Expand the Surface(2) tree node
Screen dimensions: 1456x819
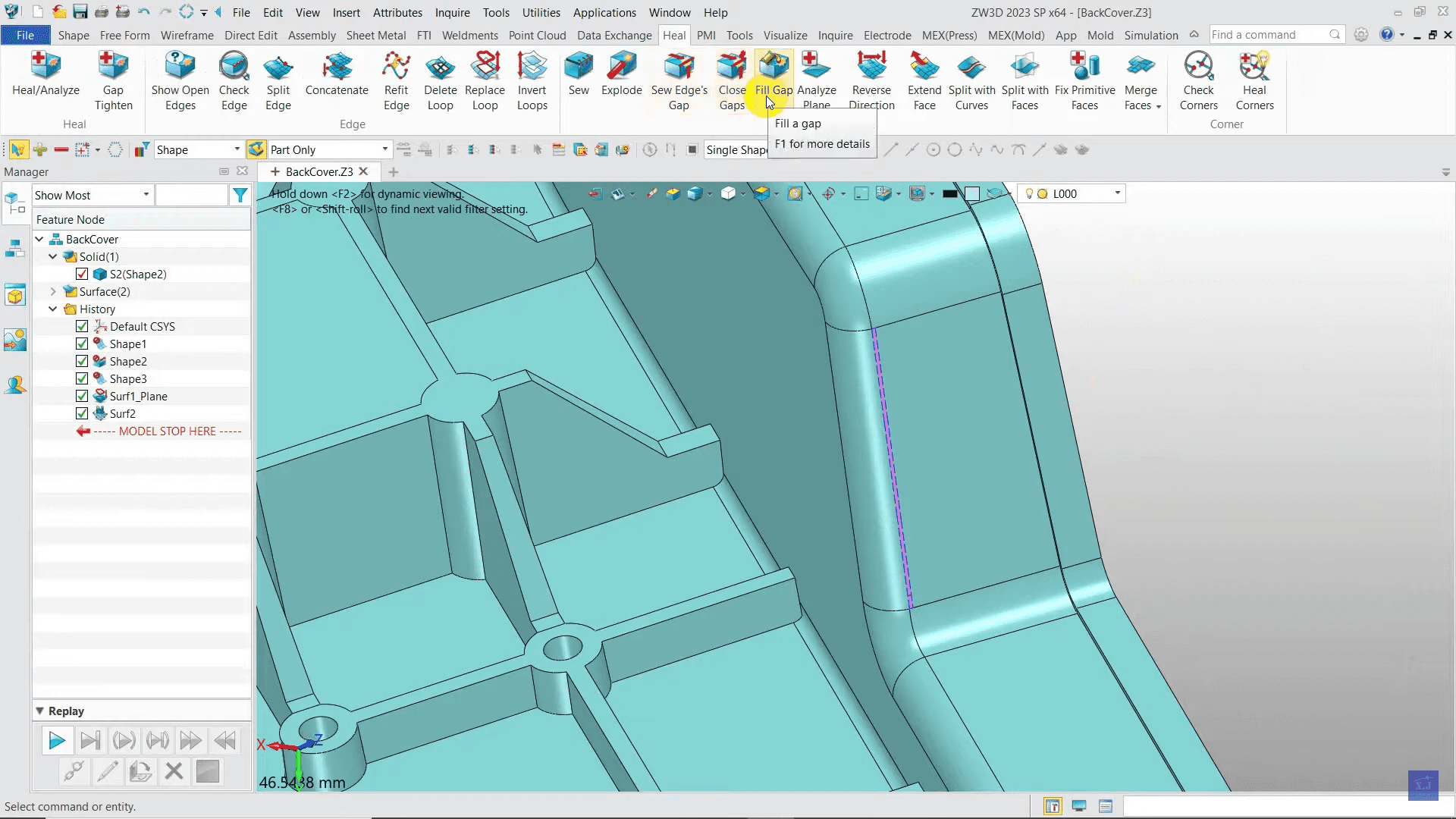tap(53, 291)
